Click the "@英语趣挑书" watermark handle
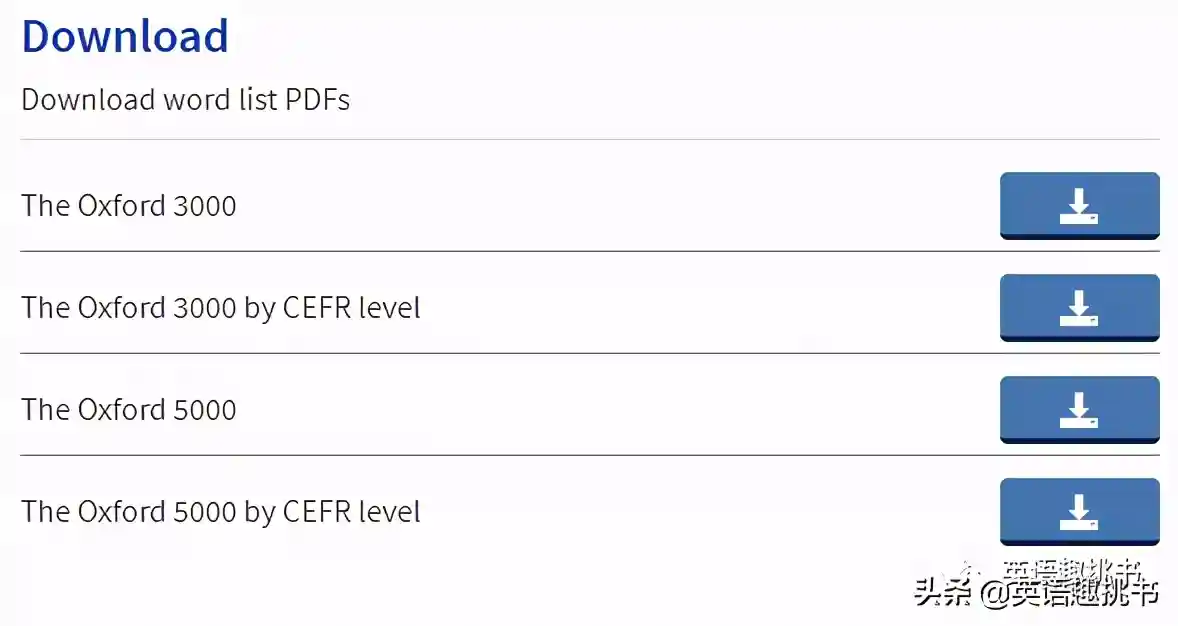The width and height of the screenshot is (1178, 626). (x=1069, y=593)
